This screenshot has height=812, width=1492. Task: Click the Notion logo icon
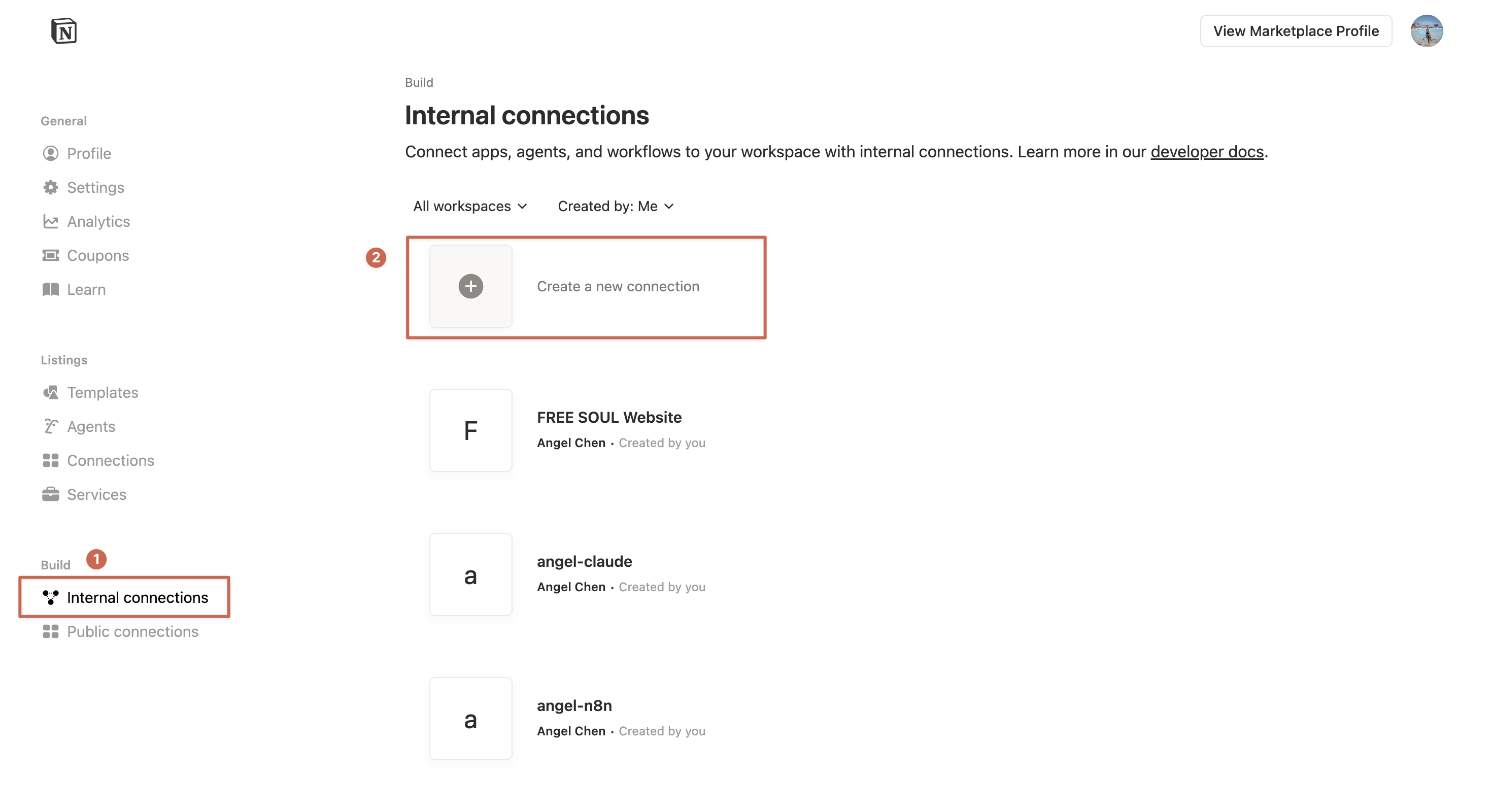coord(64,30)
